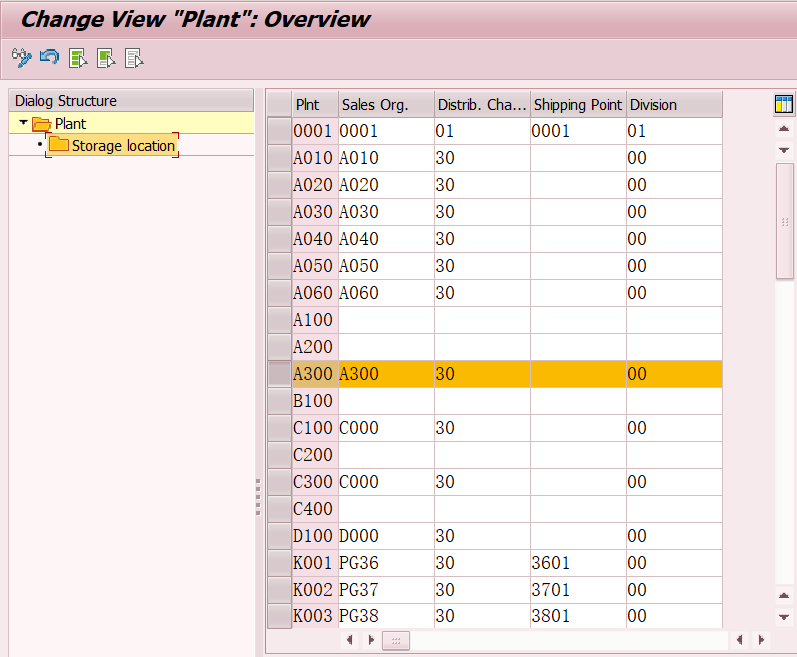This screenshot has height=657, width=797.
Task: Select row for plant D100 via row selector
Action: tap(279, 536)
